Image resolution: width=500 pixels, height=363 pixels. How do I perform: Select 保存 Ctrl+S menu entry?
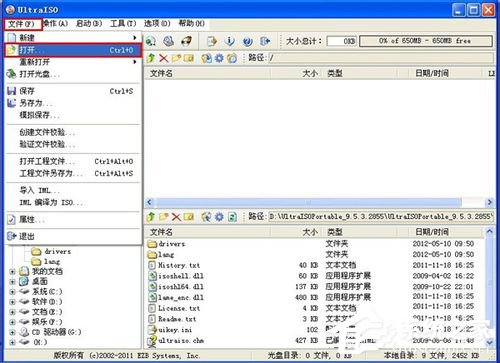[x=73, y=91]
